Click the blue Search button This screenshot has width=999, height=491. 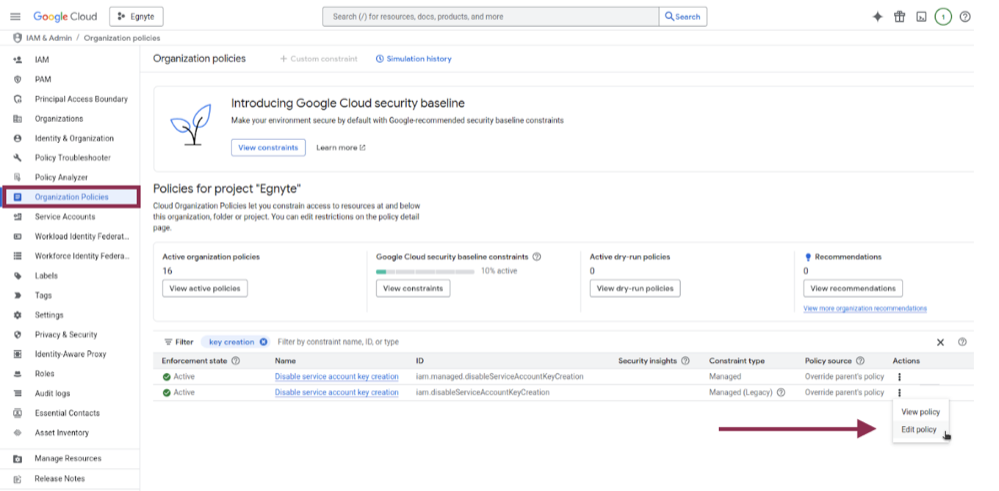coord(683,17)
